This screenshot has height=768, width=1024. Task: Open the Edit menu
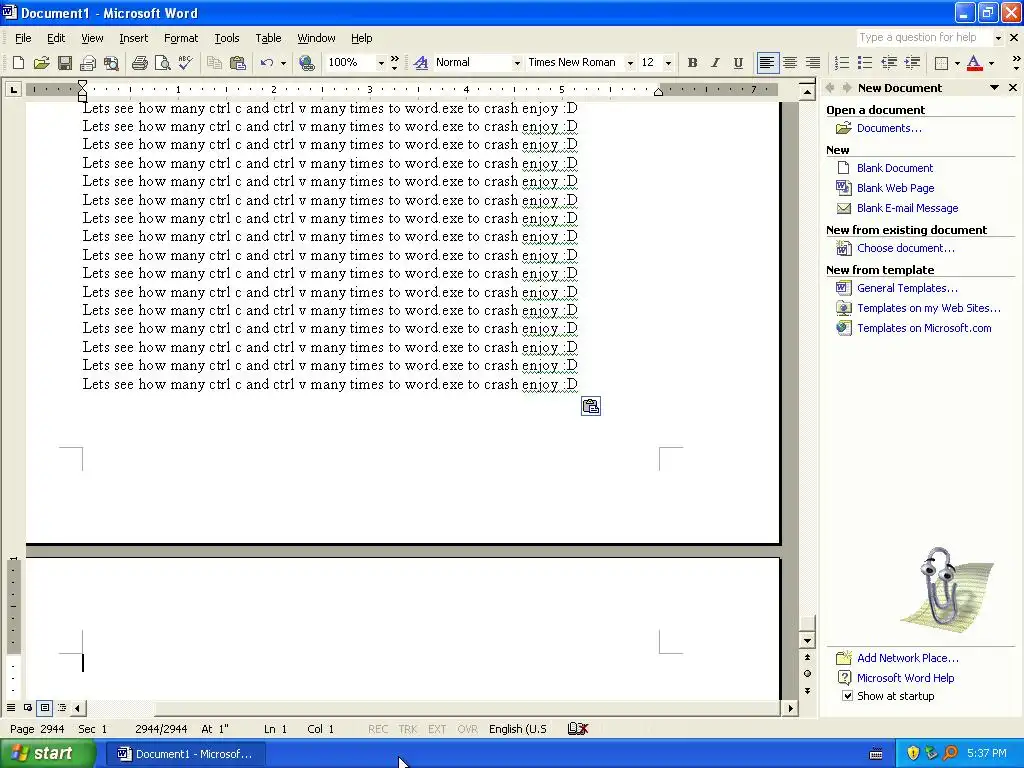56,38
